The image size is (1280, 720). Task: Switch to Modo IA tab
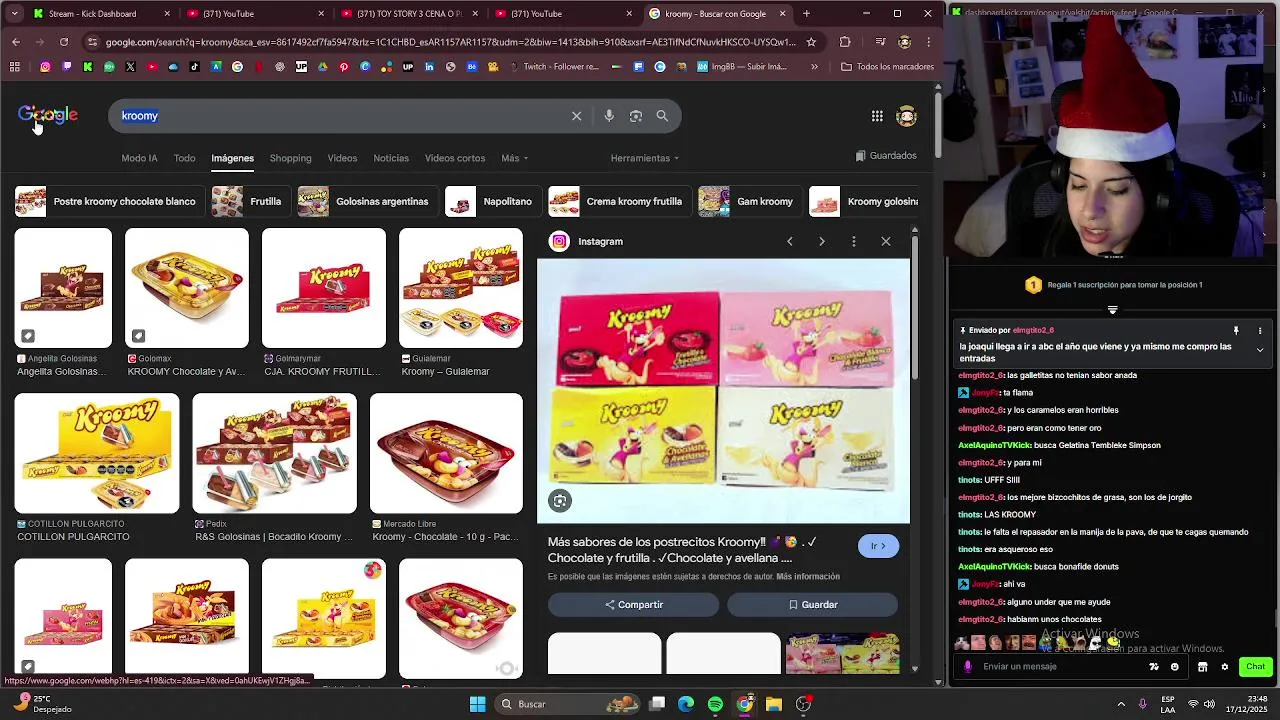(x=139, y=158)
